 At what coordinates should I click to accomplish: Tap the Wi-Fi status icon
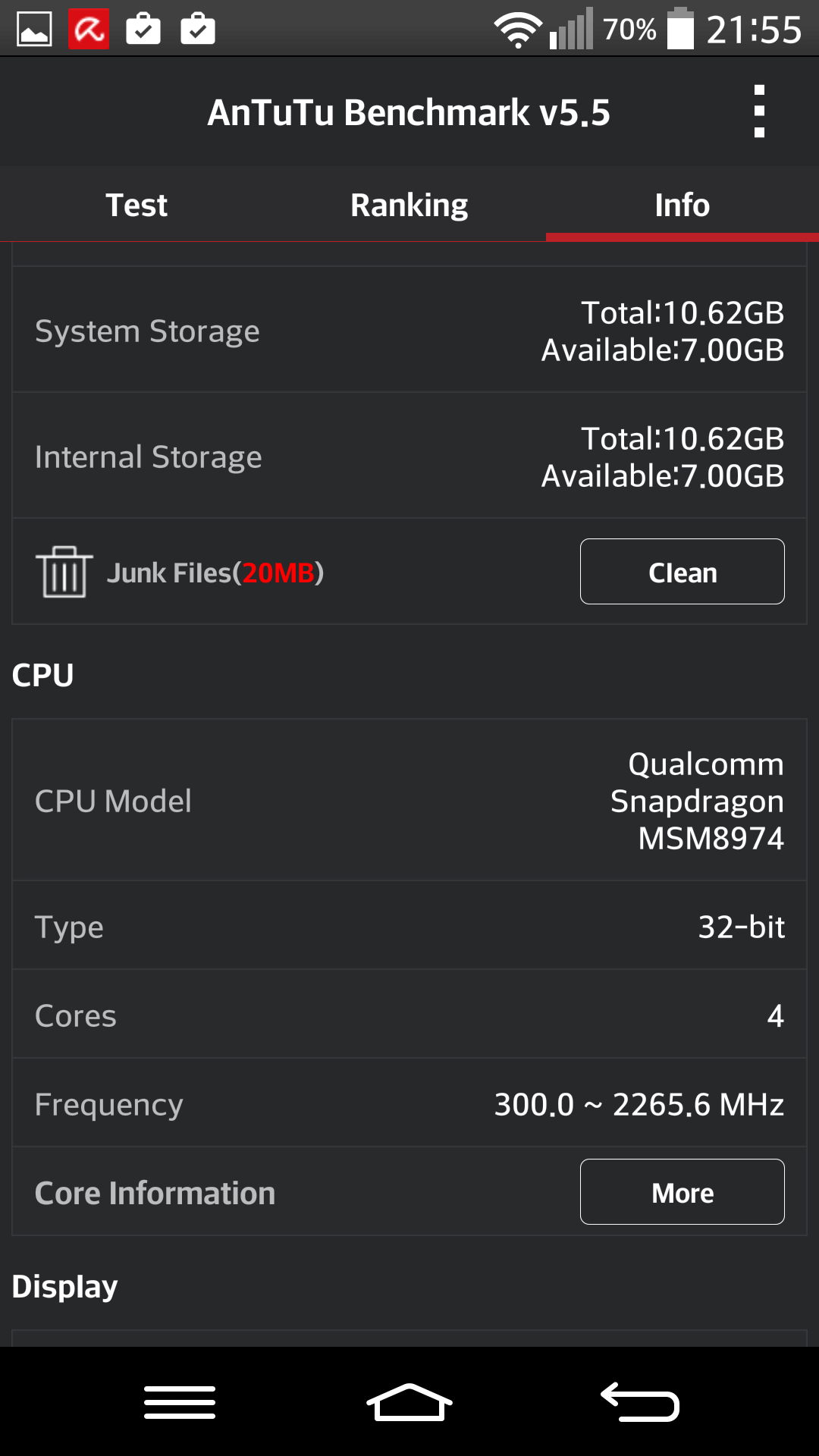click(518, 30)
